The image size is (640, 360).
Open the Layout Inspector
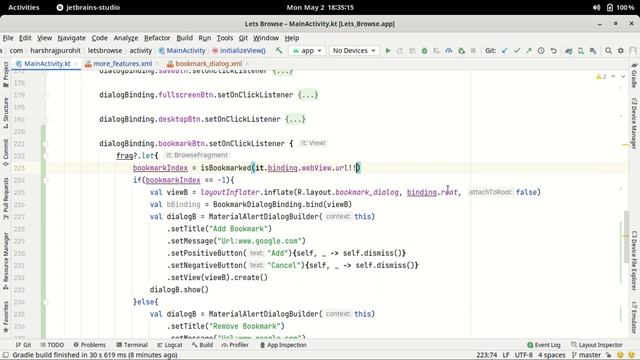point(597,345)
